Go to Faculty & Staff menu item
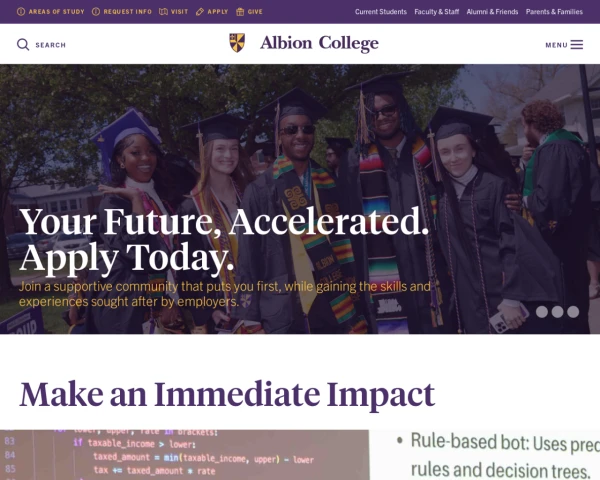 [435, 12]
